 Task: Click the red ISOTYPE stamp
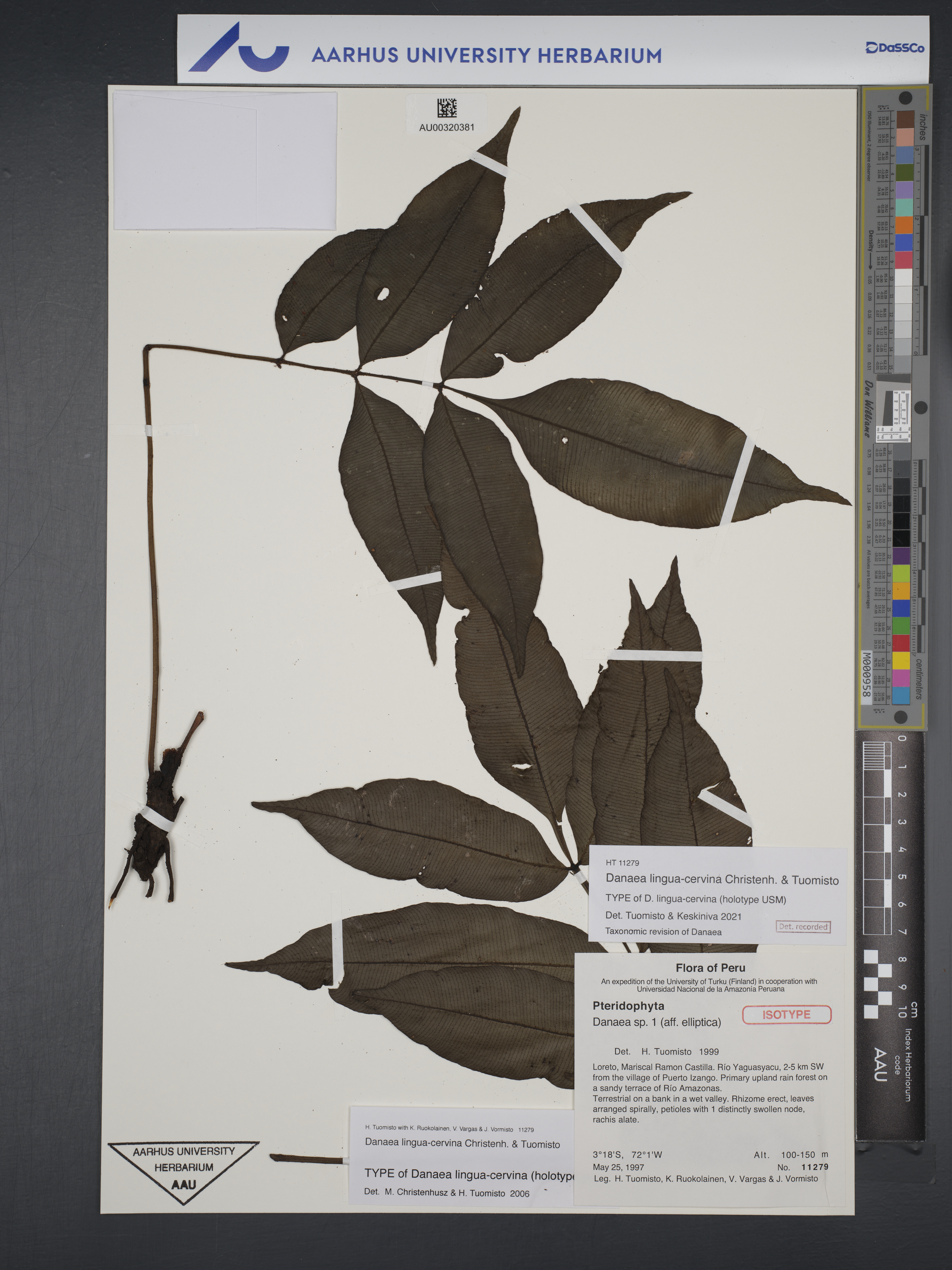[x=786, y=1014]
